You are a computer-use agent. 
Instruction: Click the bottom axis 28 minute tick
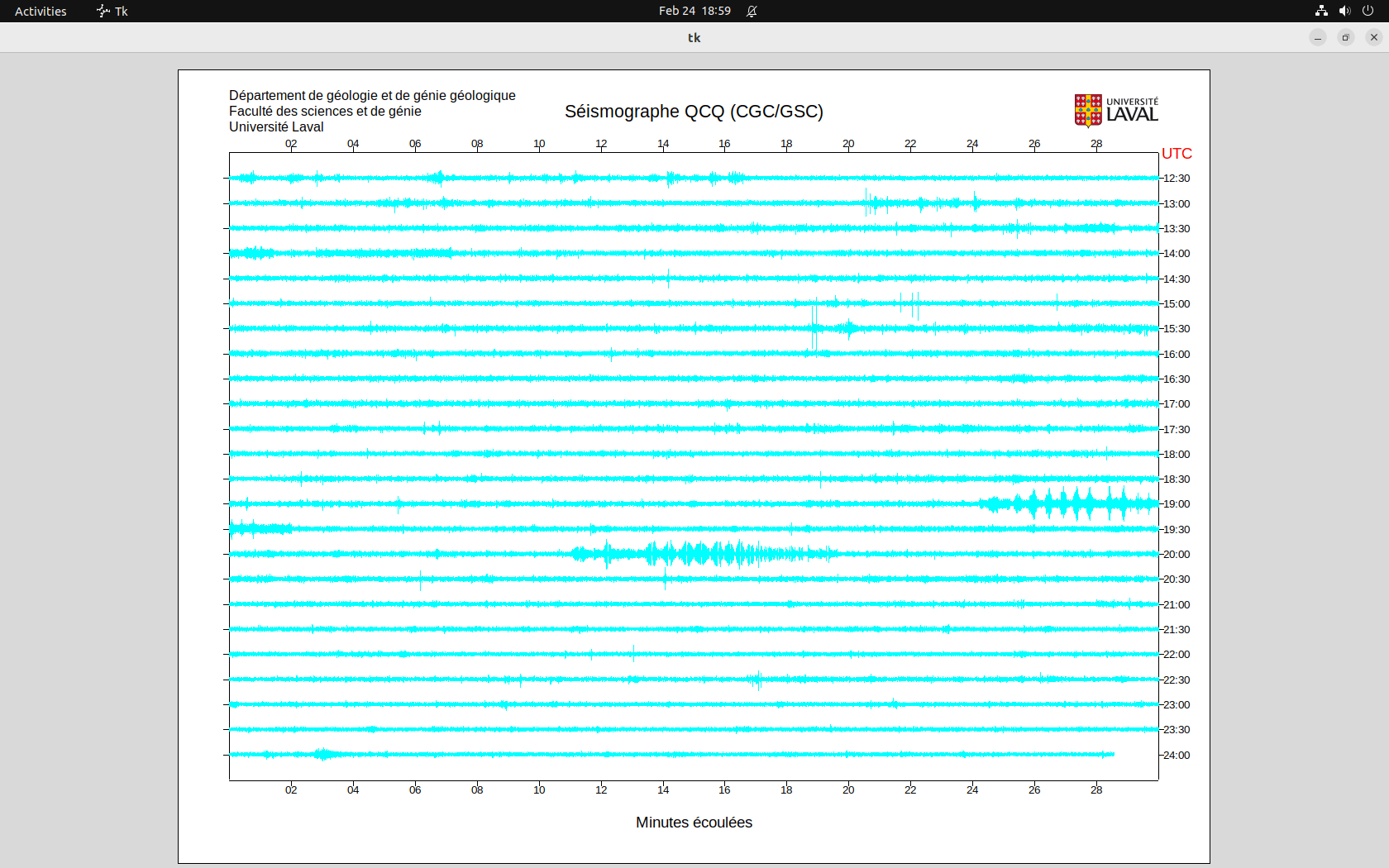coord(1096,790)
